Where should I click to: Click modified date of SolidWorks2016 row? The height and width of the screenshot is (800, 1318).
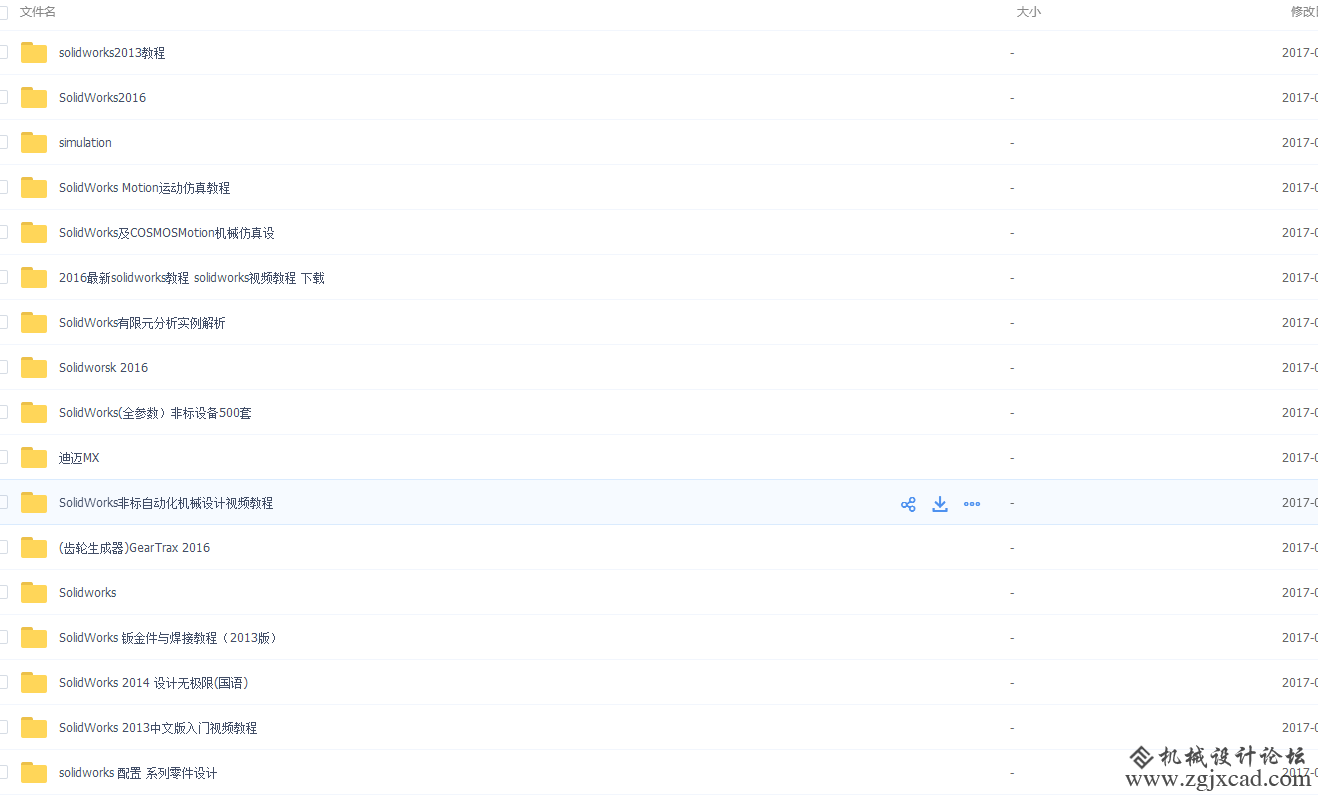pos(1300,98)
